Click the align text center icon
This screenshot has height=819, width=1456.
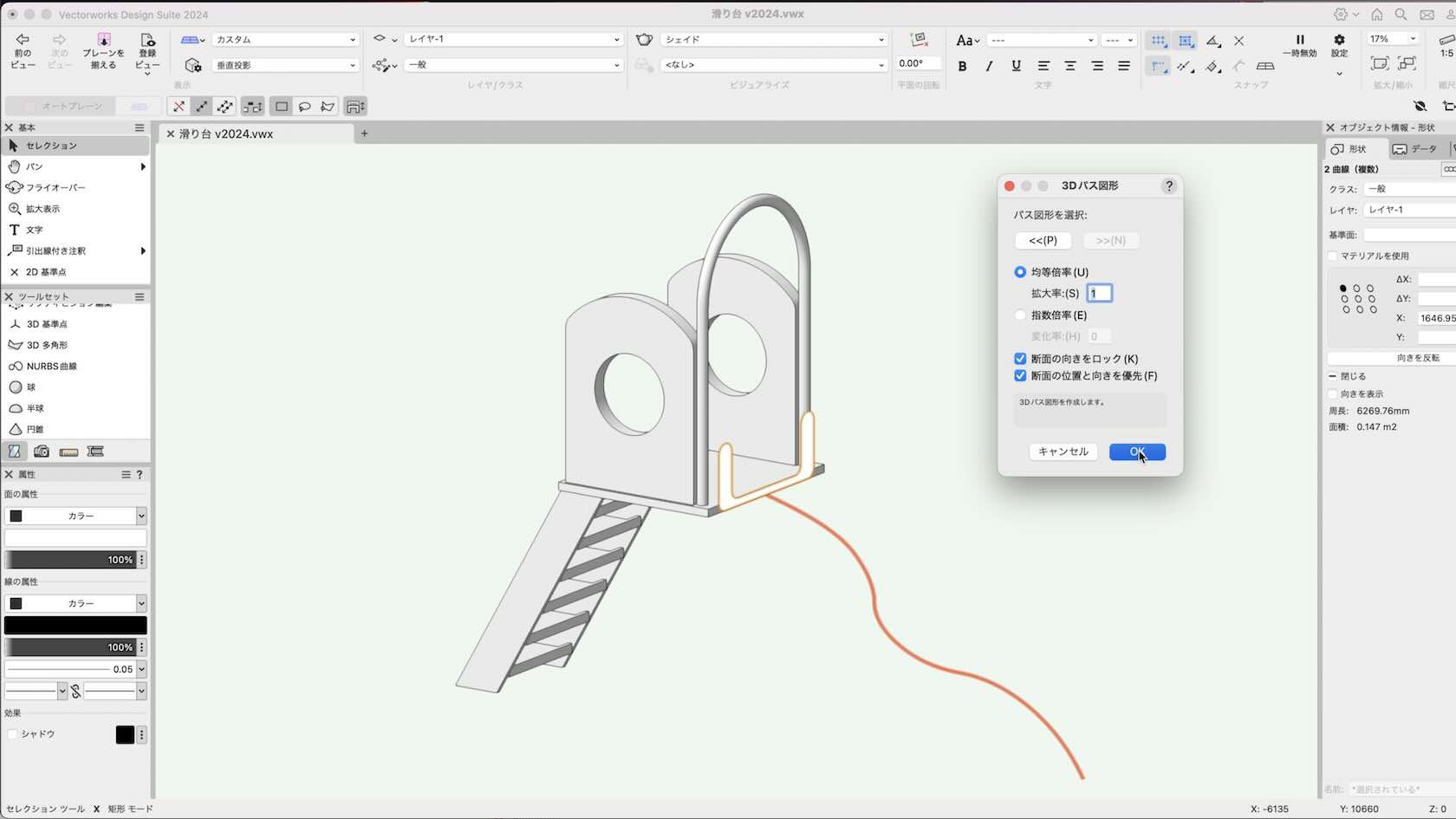1070,66
